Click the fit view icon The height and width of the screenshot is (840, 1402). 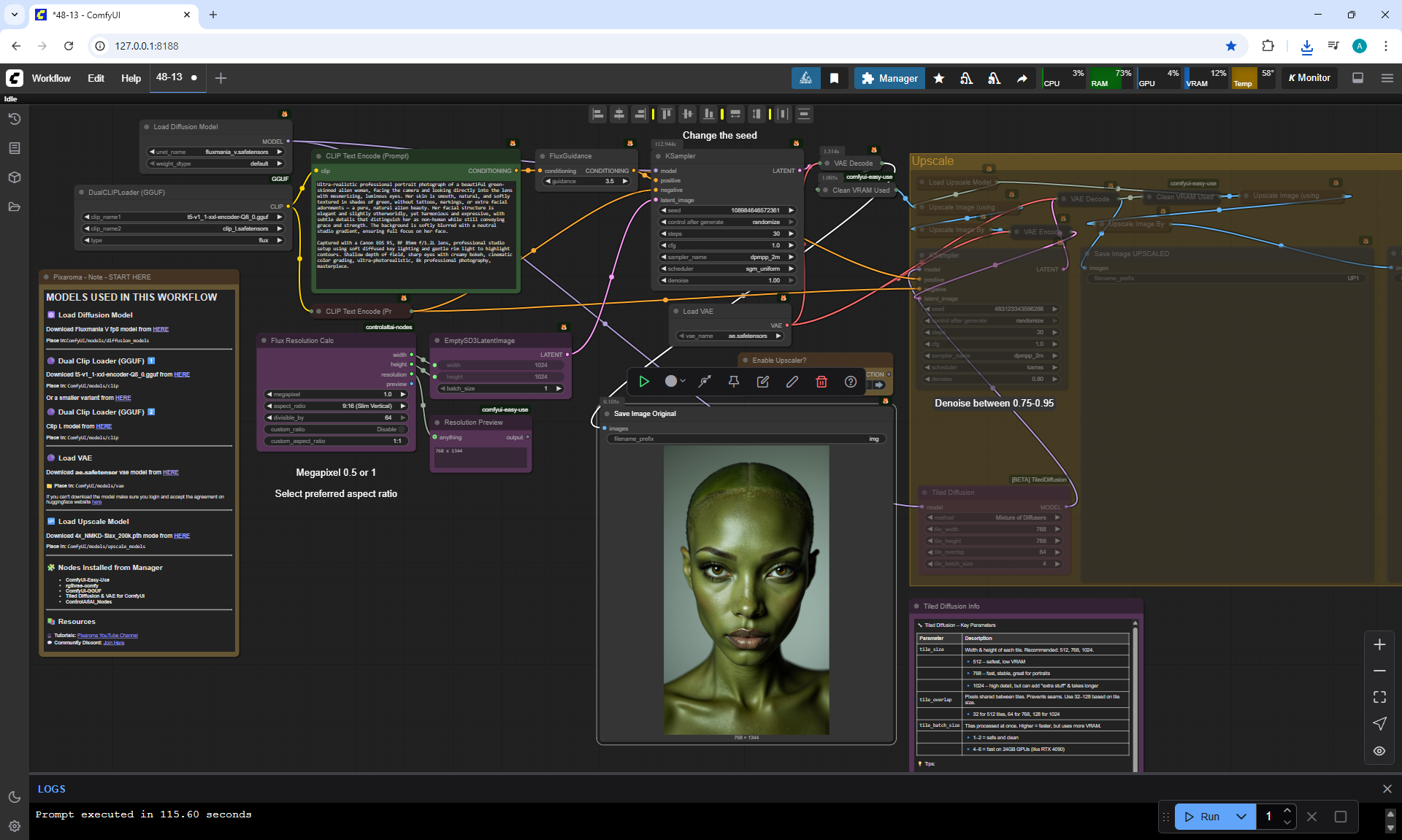(x=1379, y=697)
